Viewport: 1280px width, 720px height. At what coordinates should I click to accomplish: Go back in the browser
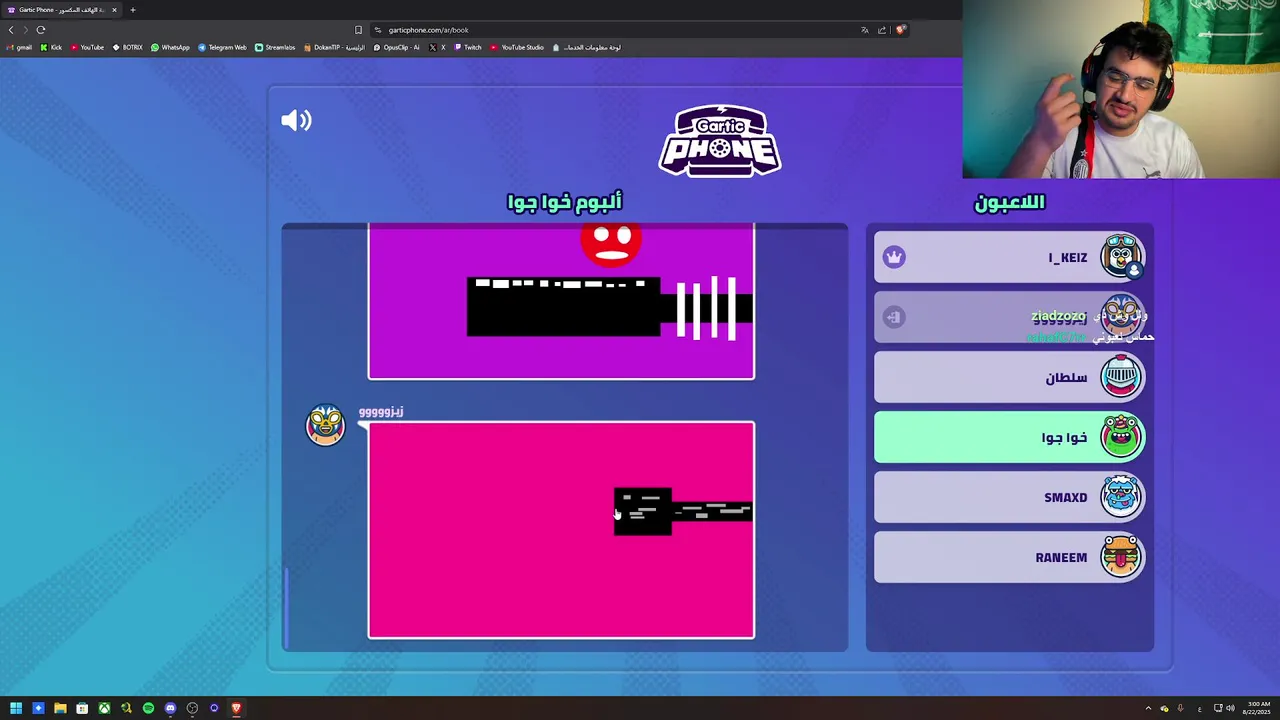(11, 30)
